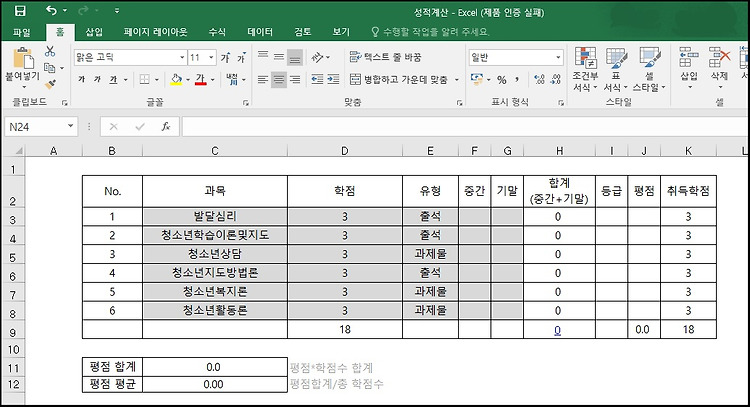750x407 pixels.
Task: Open 셀 스타일 cell styles
Action: (649, 70)
